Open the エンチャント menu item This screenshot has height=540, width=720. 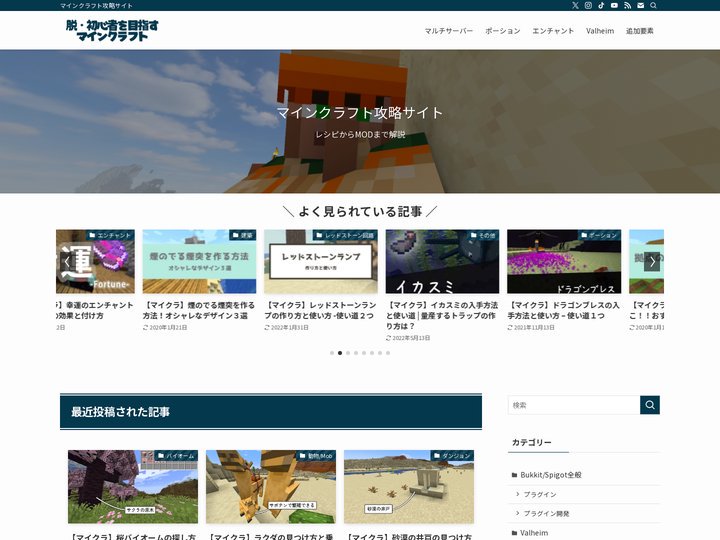pos(553,31)
